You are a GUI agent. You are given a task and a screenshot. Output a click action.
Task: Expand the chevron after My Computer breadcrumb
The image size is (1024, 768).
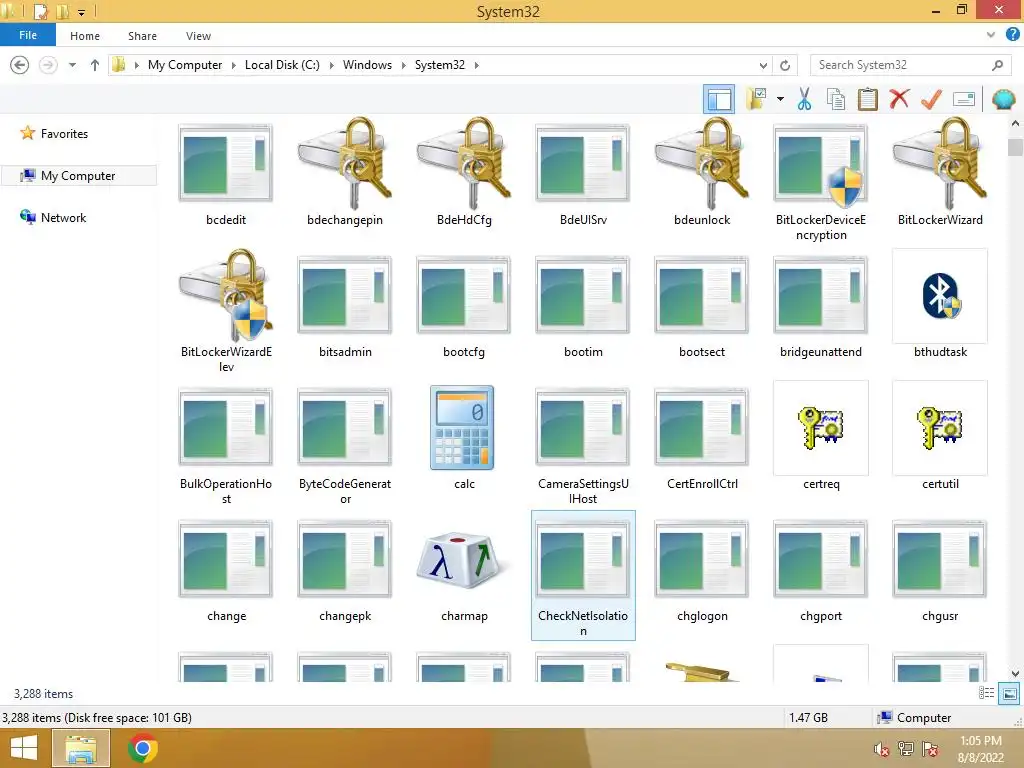(234, 65)
